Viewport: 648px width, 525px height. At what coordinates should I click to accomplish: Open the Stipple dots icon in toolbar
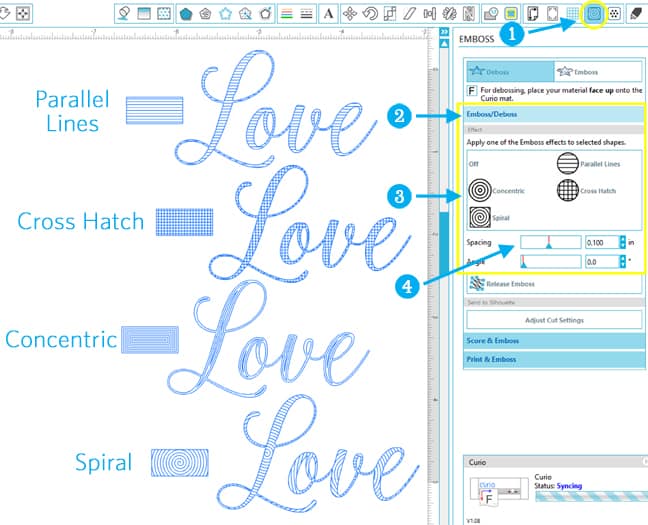coord(615,14)
